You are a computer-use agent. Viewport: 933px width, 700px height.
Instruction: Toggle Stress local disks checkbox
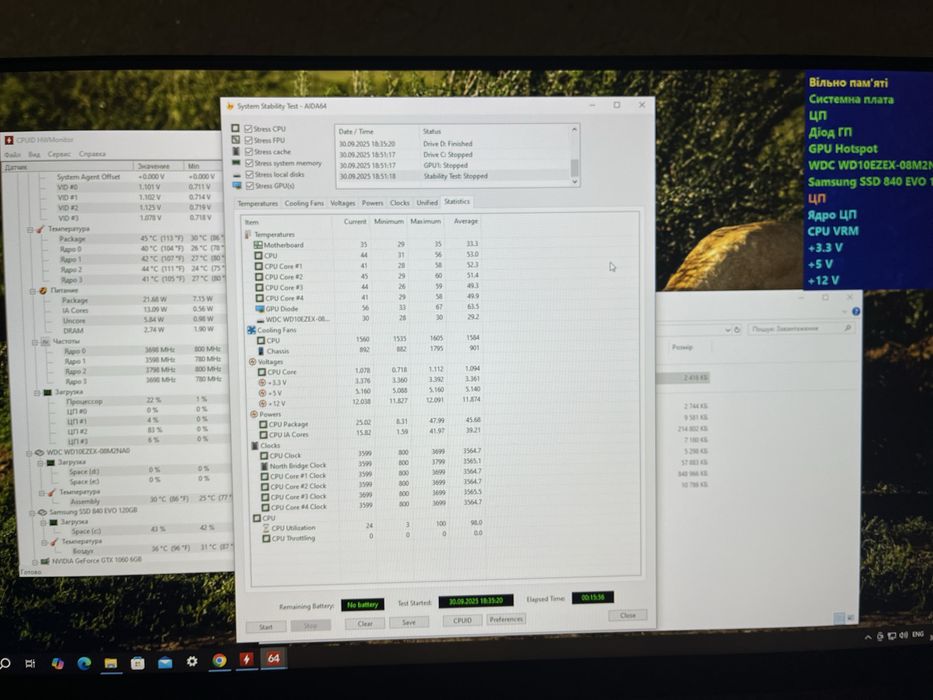(250, 175)
